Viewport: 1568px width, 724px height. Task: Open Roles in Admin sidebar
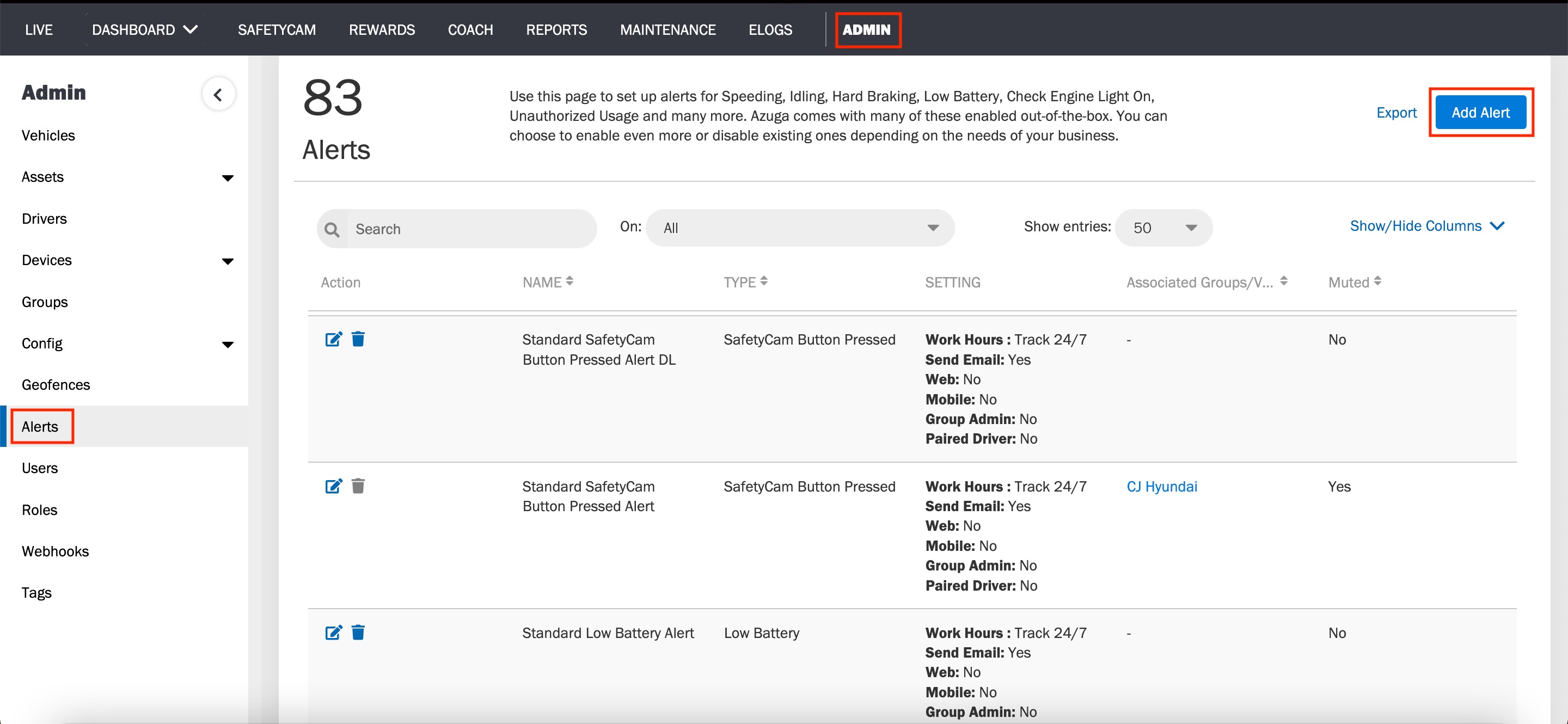pos(40,510)
